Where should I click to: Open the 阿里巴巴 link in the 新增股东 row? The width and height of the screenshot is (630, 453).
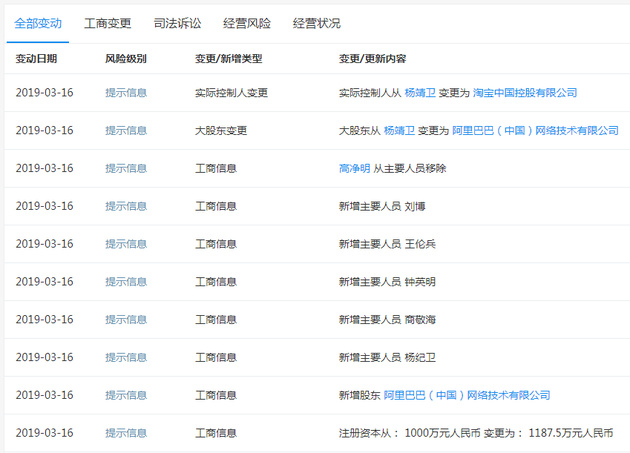coord(467,395)
